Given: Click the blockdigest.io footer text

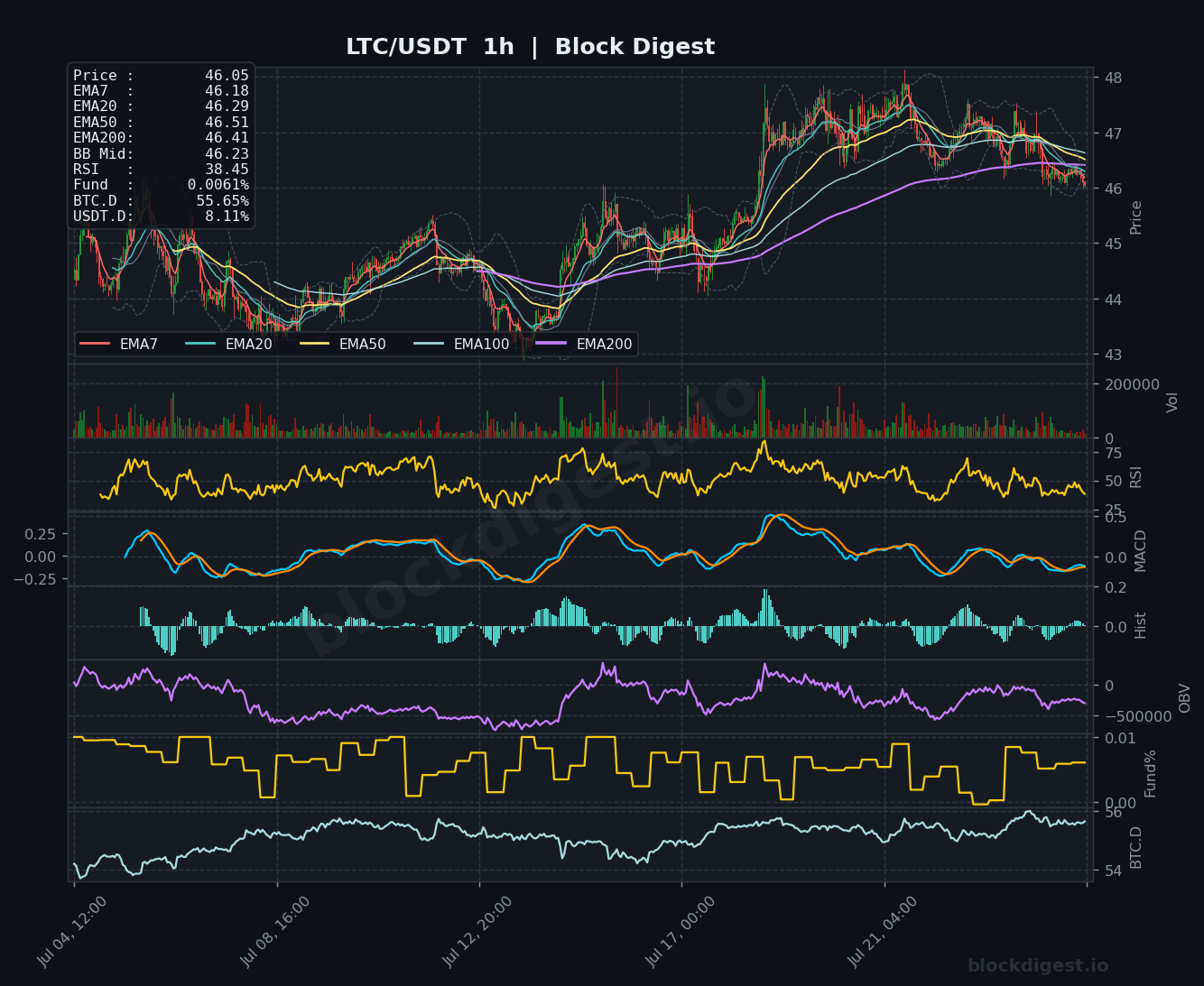Looking at the screenshot, I should [x=1038, y=965].
